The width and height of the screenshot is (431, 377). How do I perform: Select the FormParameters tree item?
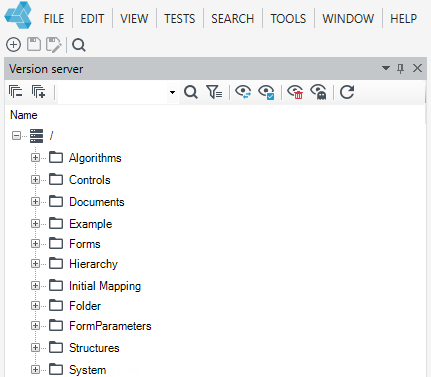[110, 326]
